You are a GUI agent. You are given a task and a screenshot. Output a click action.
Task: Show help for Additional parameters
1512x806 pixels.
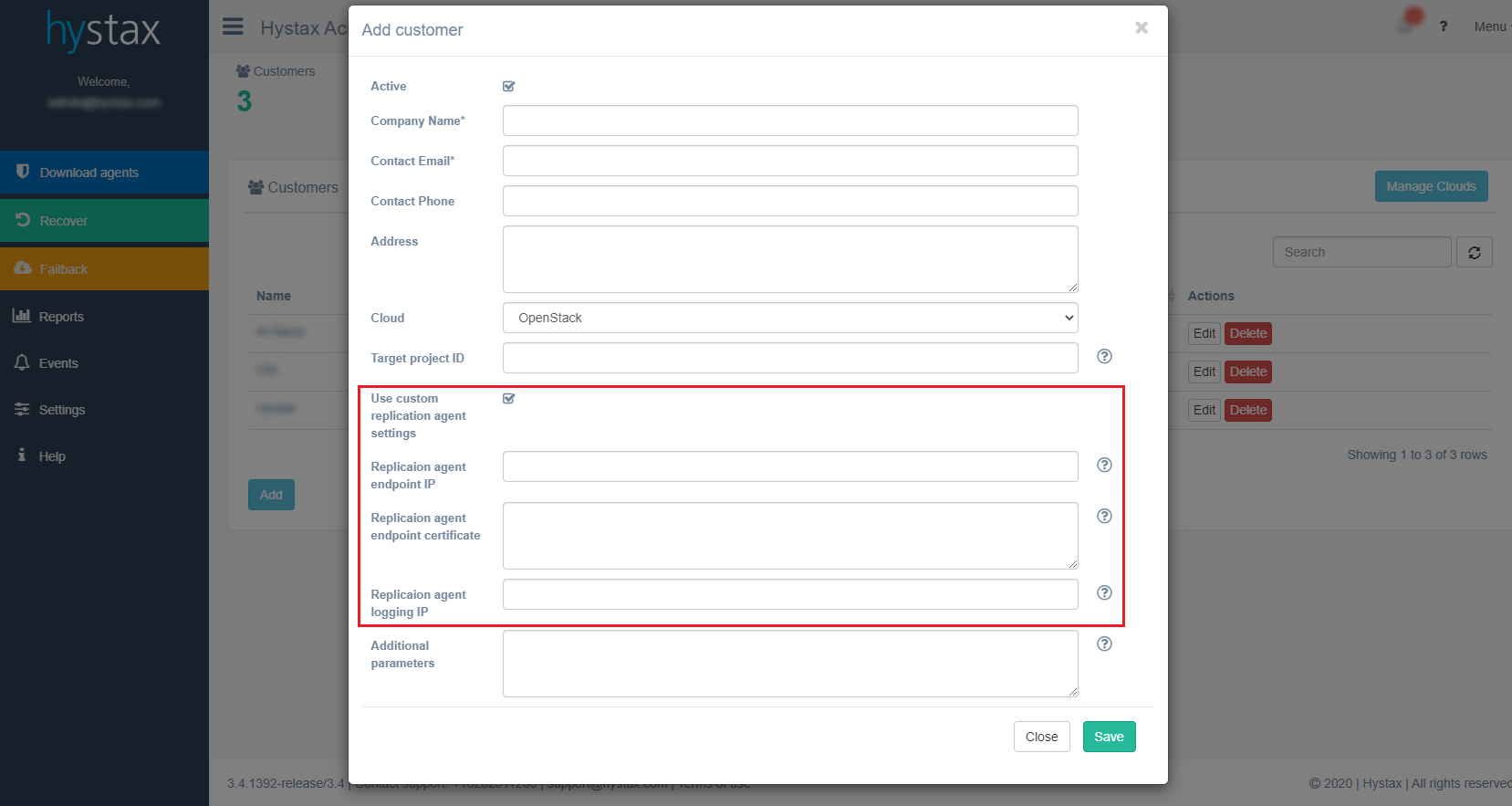[x=1104, y=644]
